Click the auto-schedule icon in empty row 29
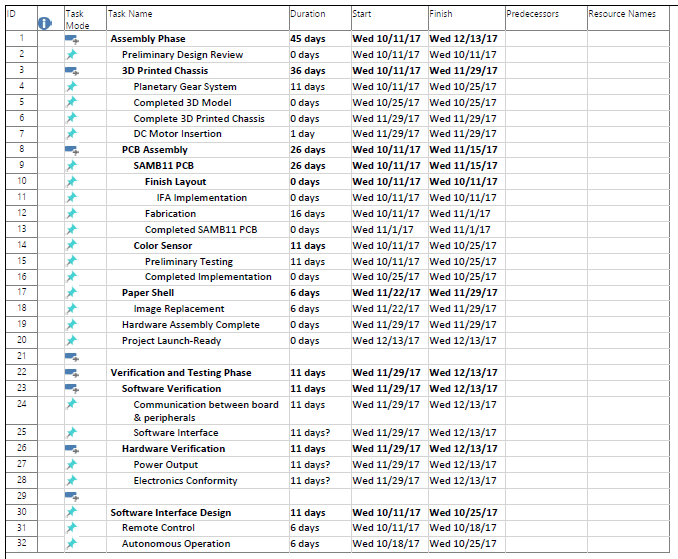Screen dimensions: 678x559 pos(72,496)
